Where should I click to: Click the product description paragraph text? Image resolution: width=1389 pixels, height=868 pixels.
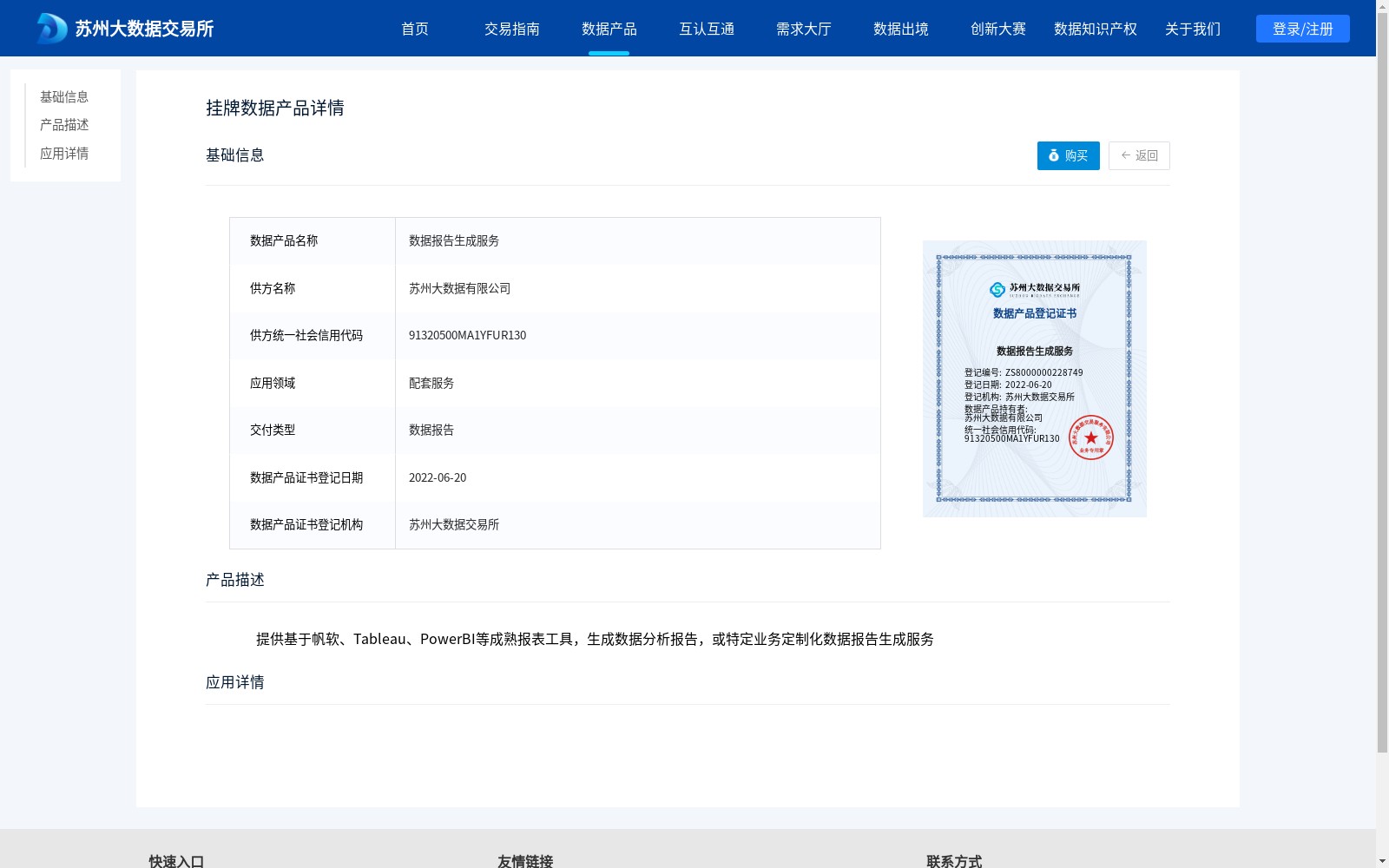click(595, 639)
